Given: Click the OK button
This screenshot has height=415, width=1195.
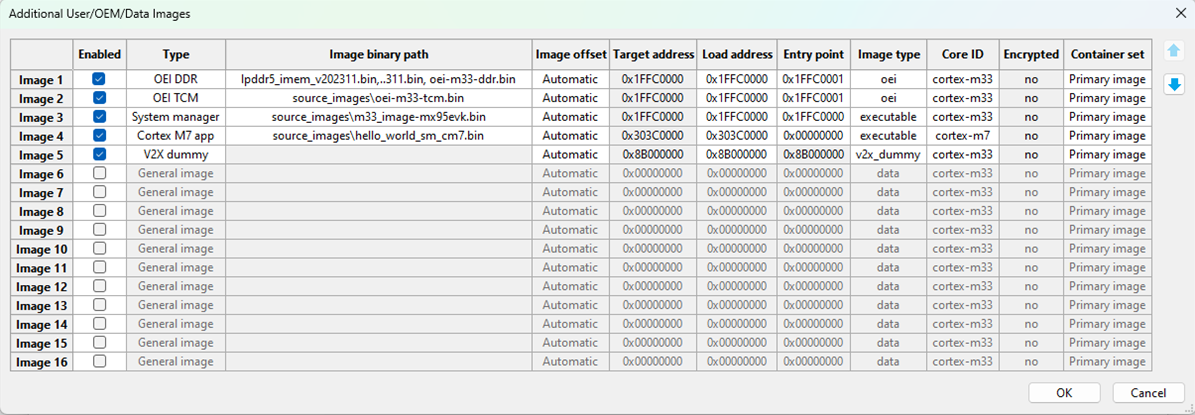Looking at the screenshot, I should pyautogui.click(x=1064, y=393).
